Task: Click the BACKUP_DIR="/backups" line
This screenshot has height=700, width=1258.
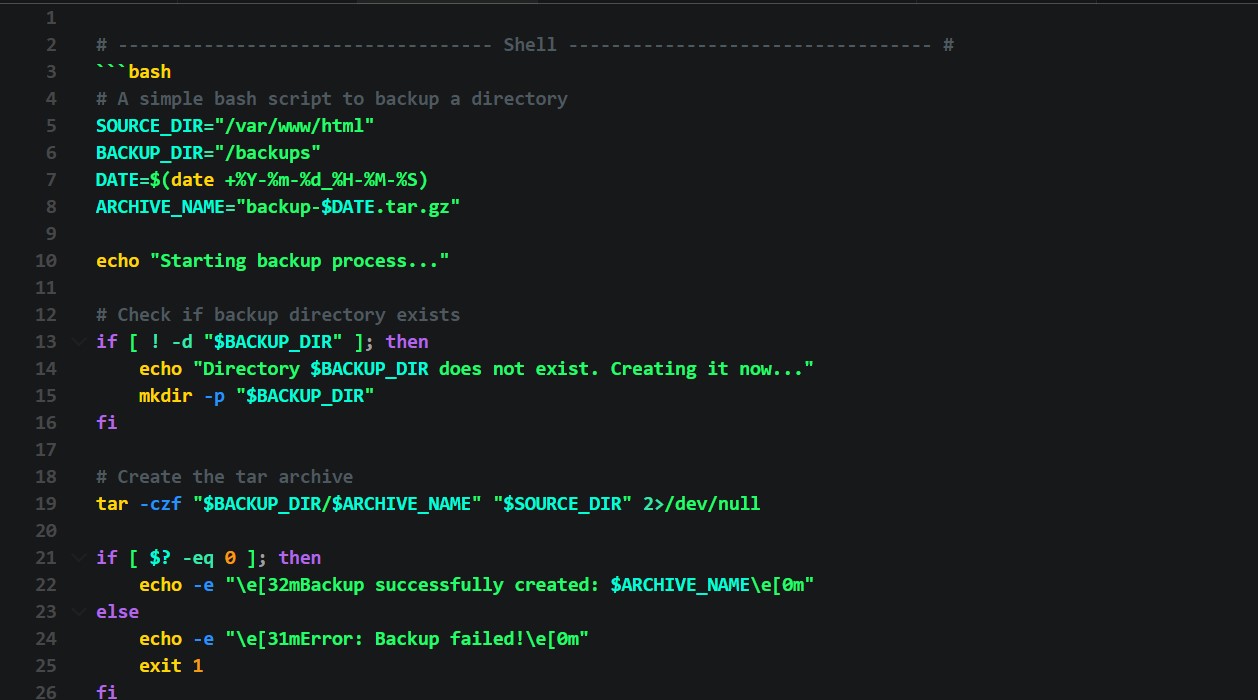Action: pos(208,153)
